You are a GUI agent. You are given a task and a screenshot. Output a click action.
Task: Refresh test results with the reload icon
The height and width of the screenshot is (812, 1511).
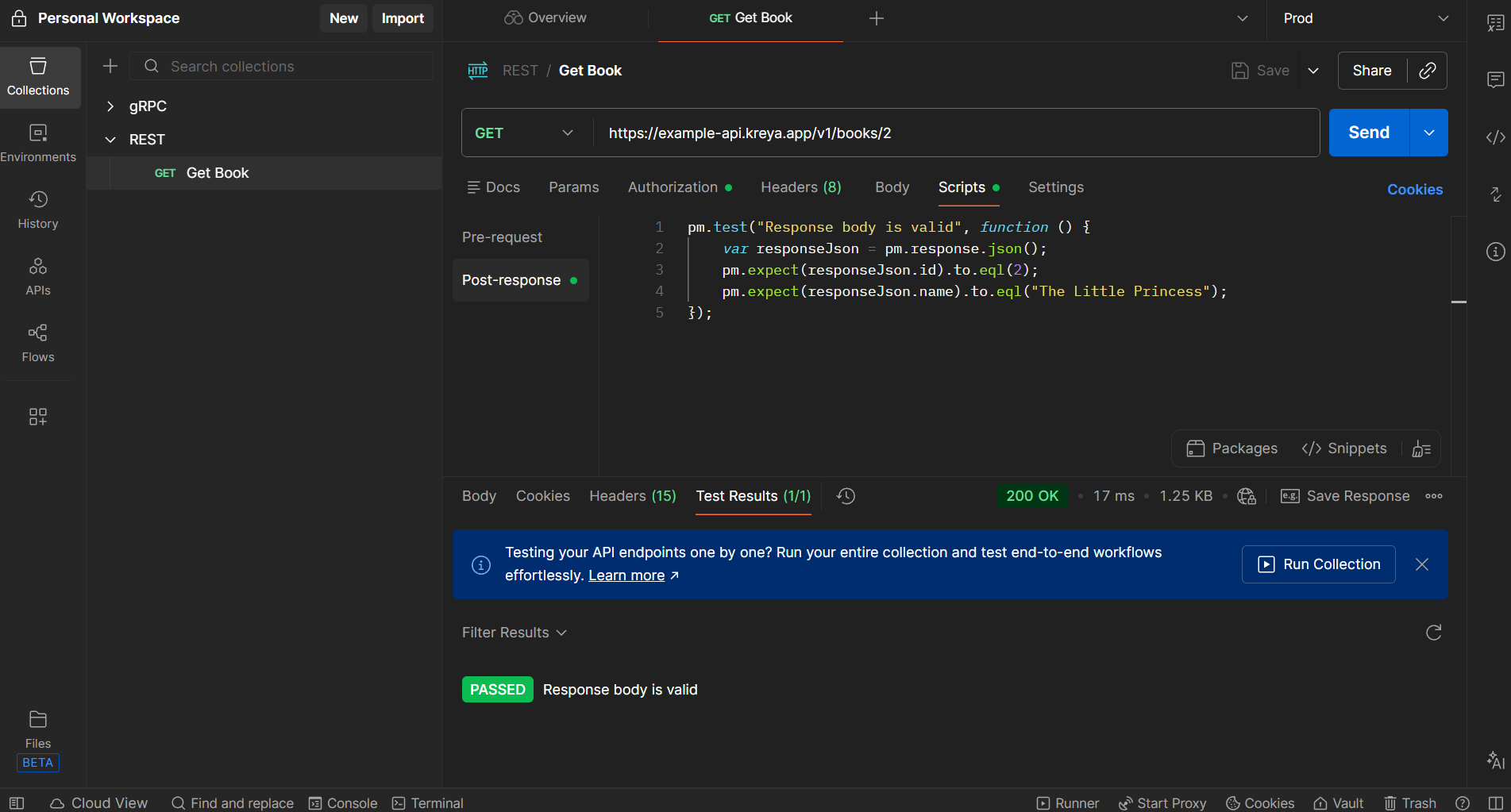pyautogui.click(x=1433, y=633)
